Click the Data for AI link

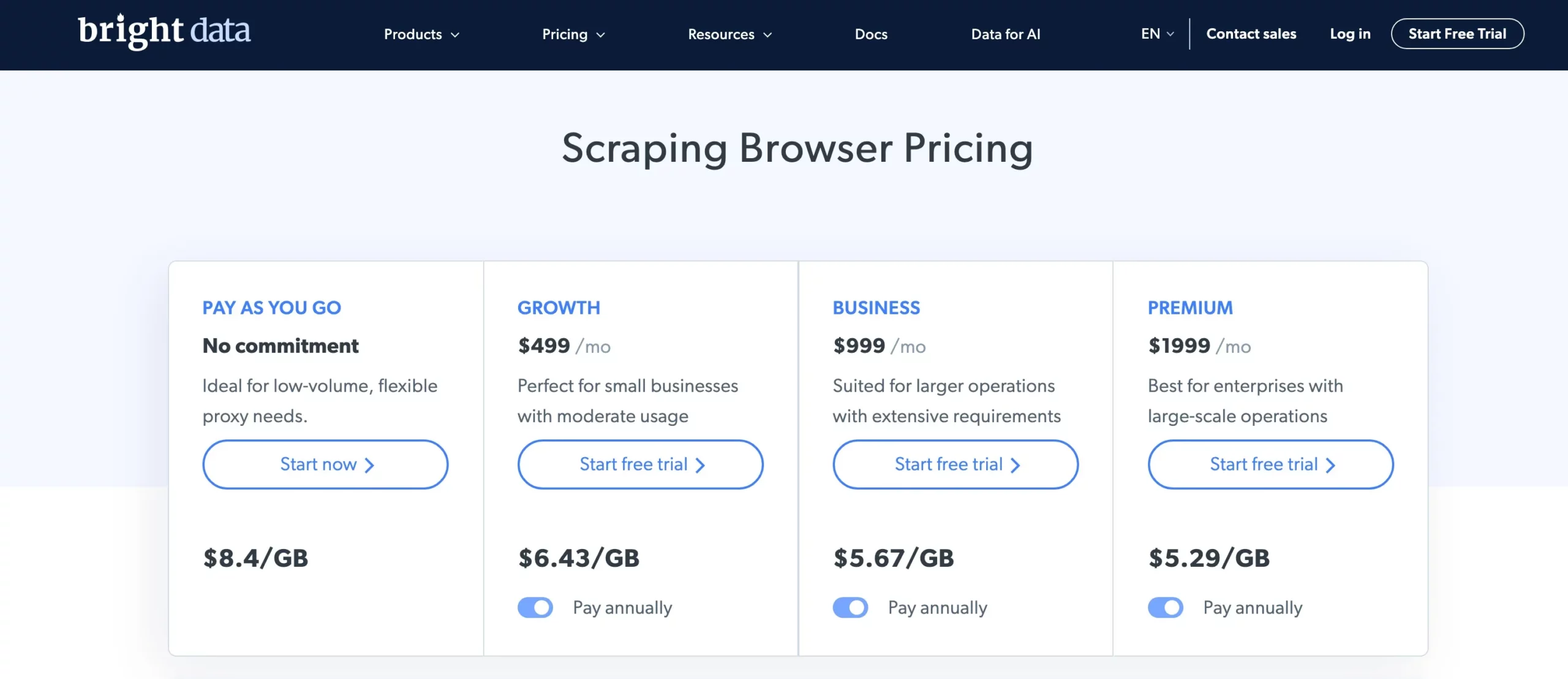1005,33
